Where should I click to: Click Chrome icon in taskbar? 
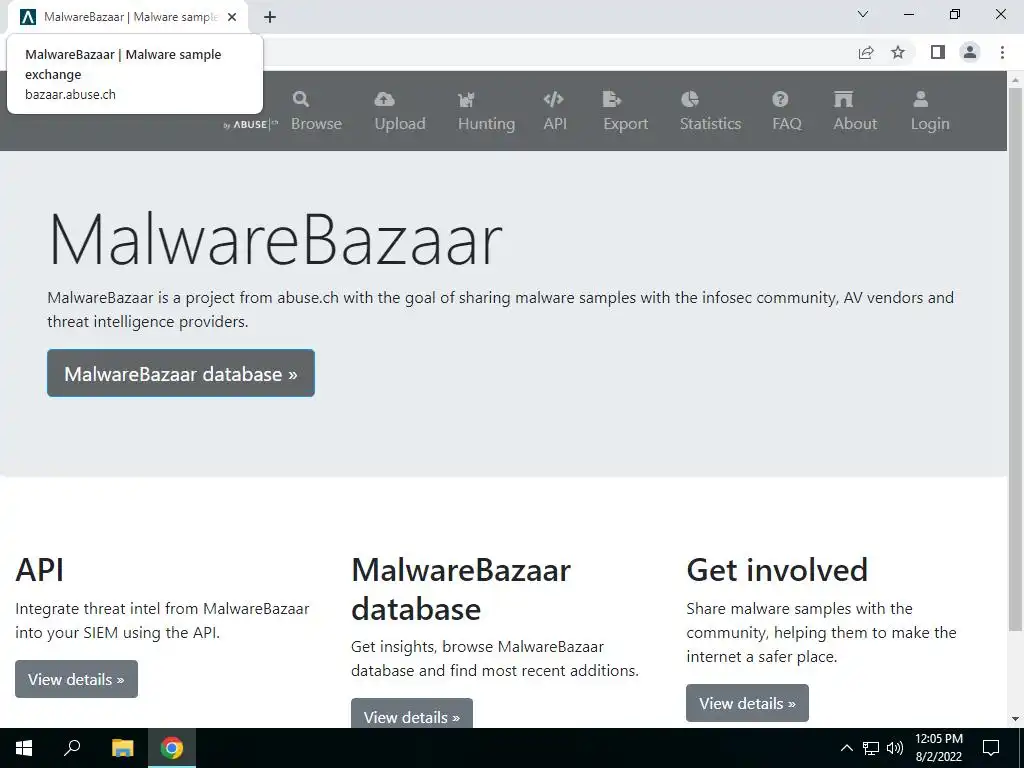click(x=172, y=748)
